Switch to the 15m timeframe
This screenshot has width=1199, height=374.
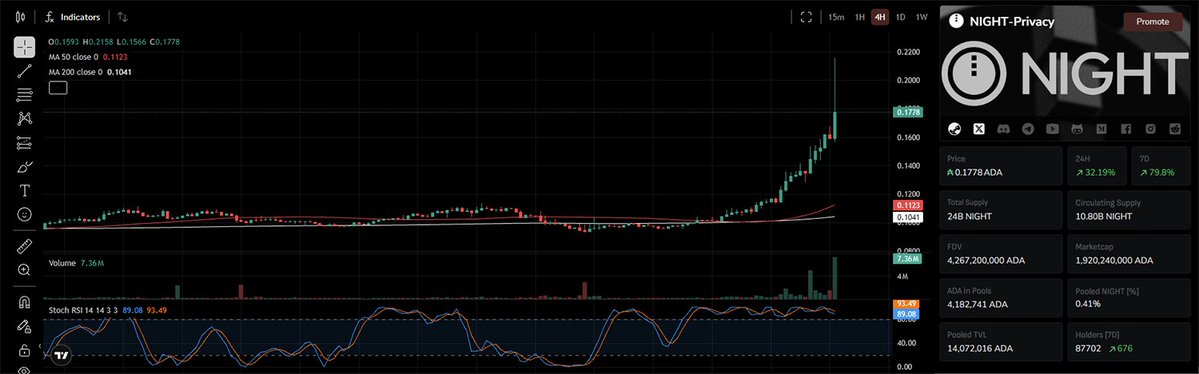836,17
